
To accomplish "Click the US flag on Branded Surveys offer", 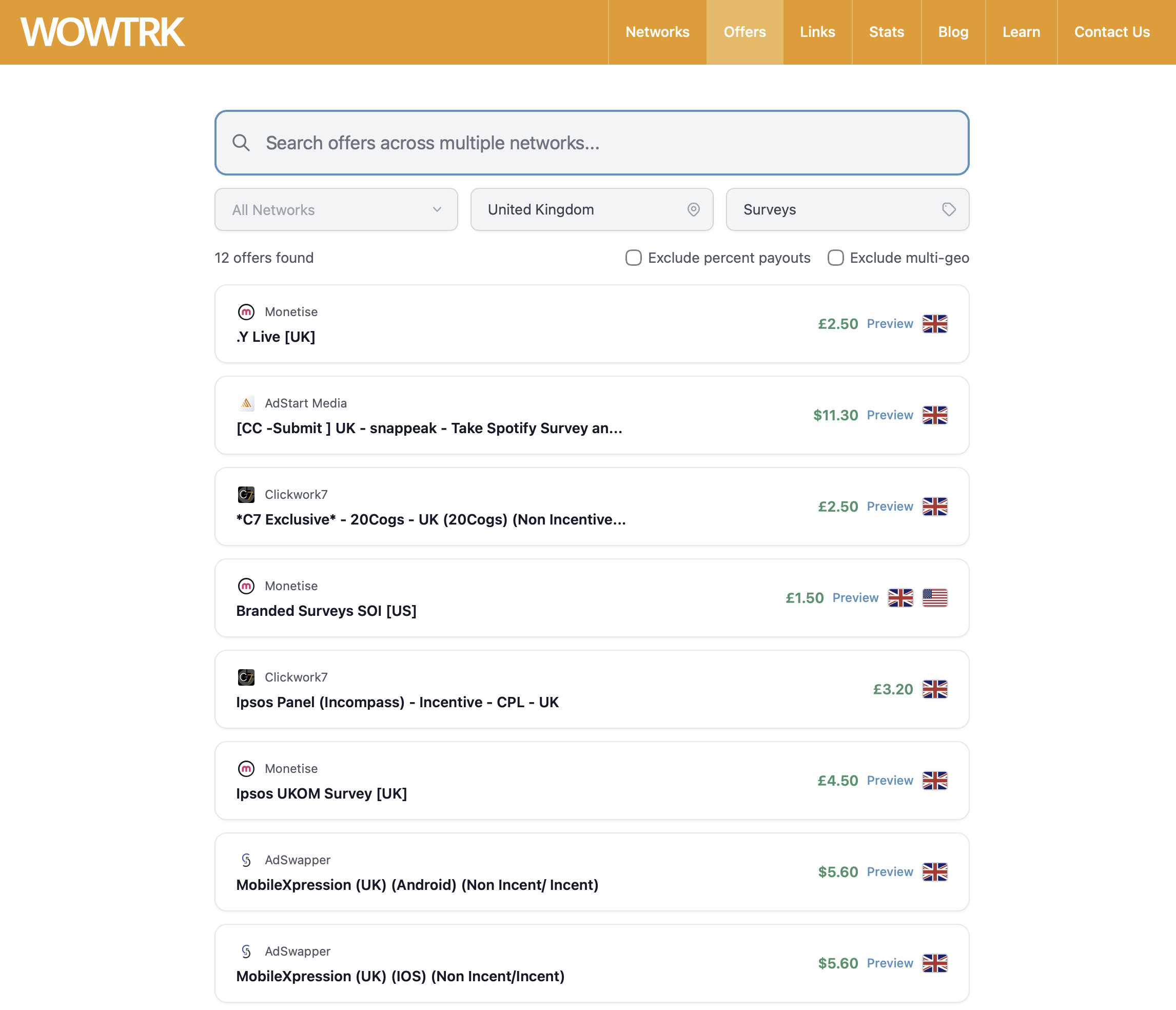I will pyautogui.click(x=934, y=598).
